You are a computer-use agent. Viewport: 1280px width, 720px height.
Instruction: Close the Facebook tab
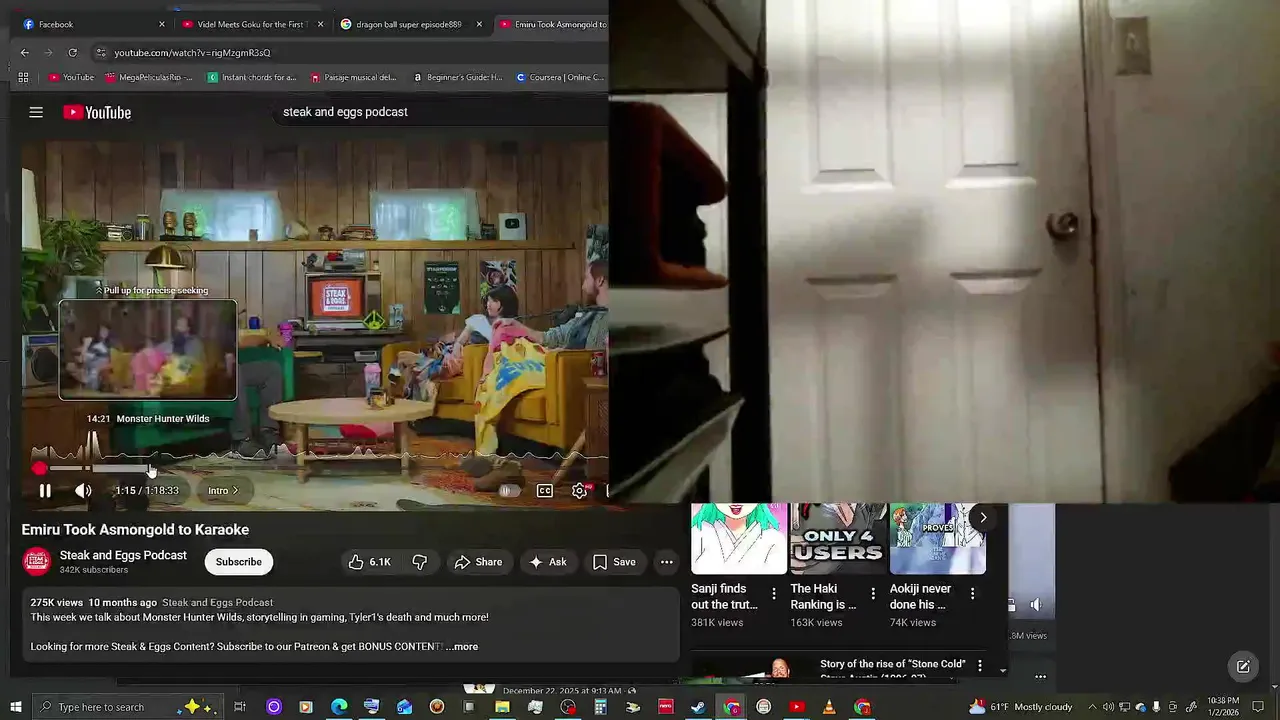(x=162, y=24)
